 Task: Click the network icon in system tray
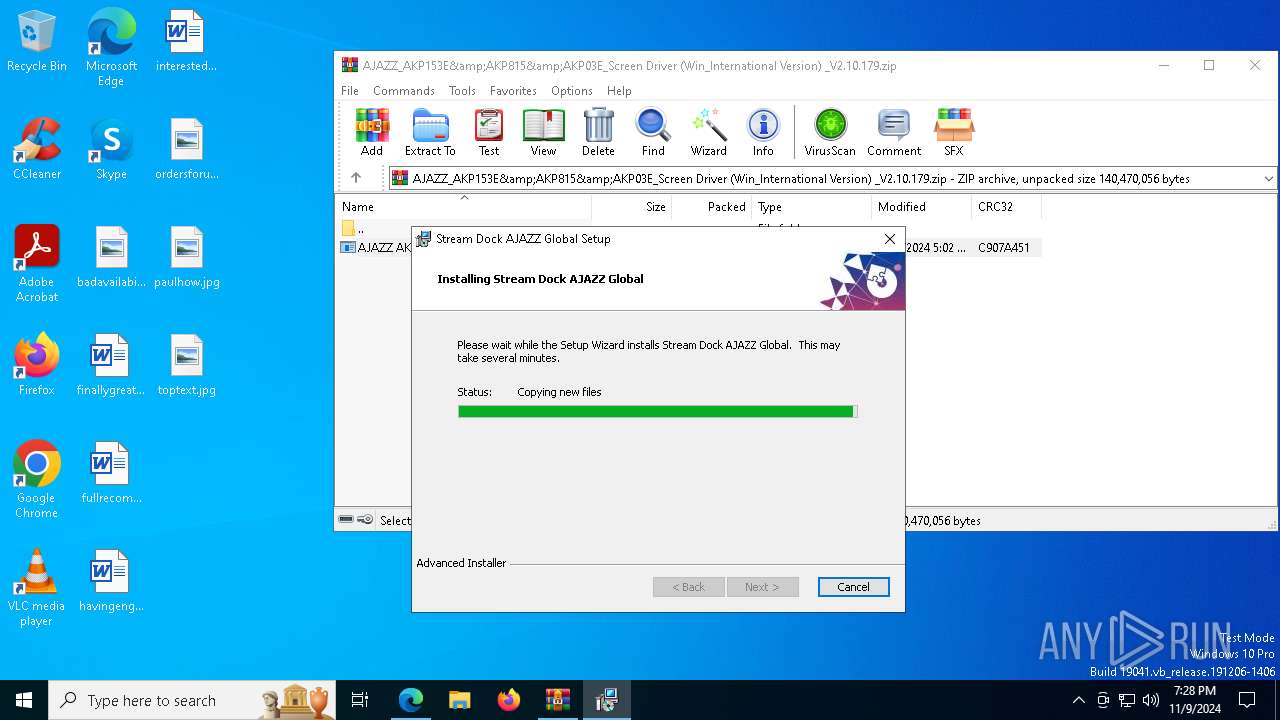pos(1127,700)
